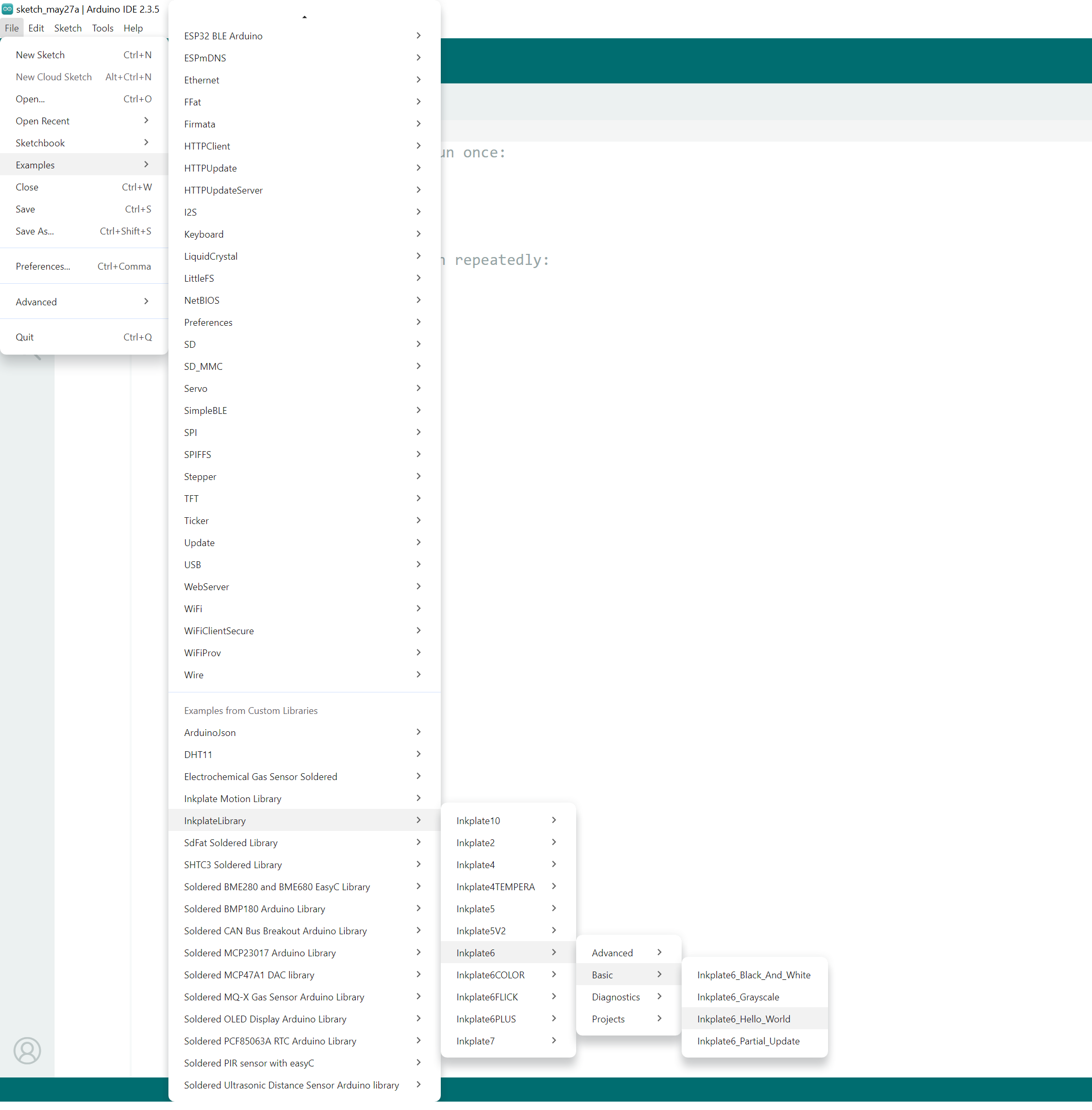This screenshot has width=1092, height=1110.
Task: Open the Inkplate6_Partial_Update example
Action: tap(748, 1041)
